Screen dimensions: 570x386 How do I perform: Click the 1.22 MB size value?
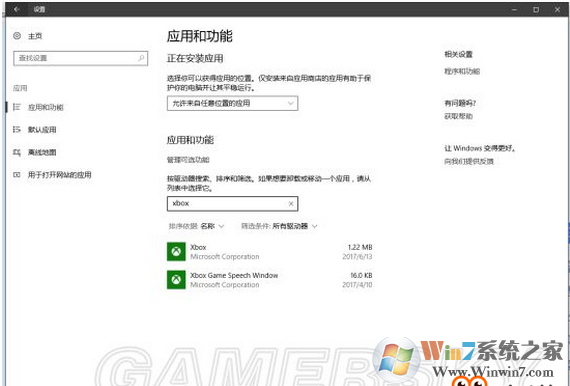360,247
